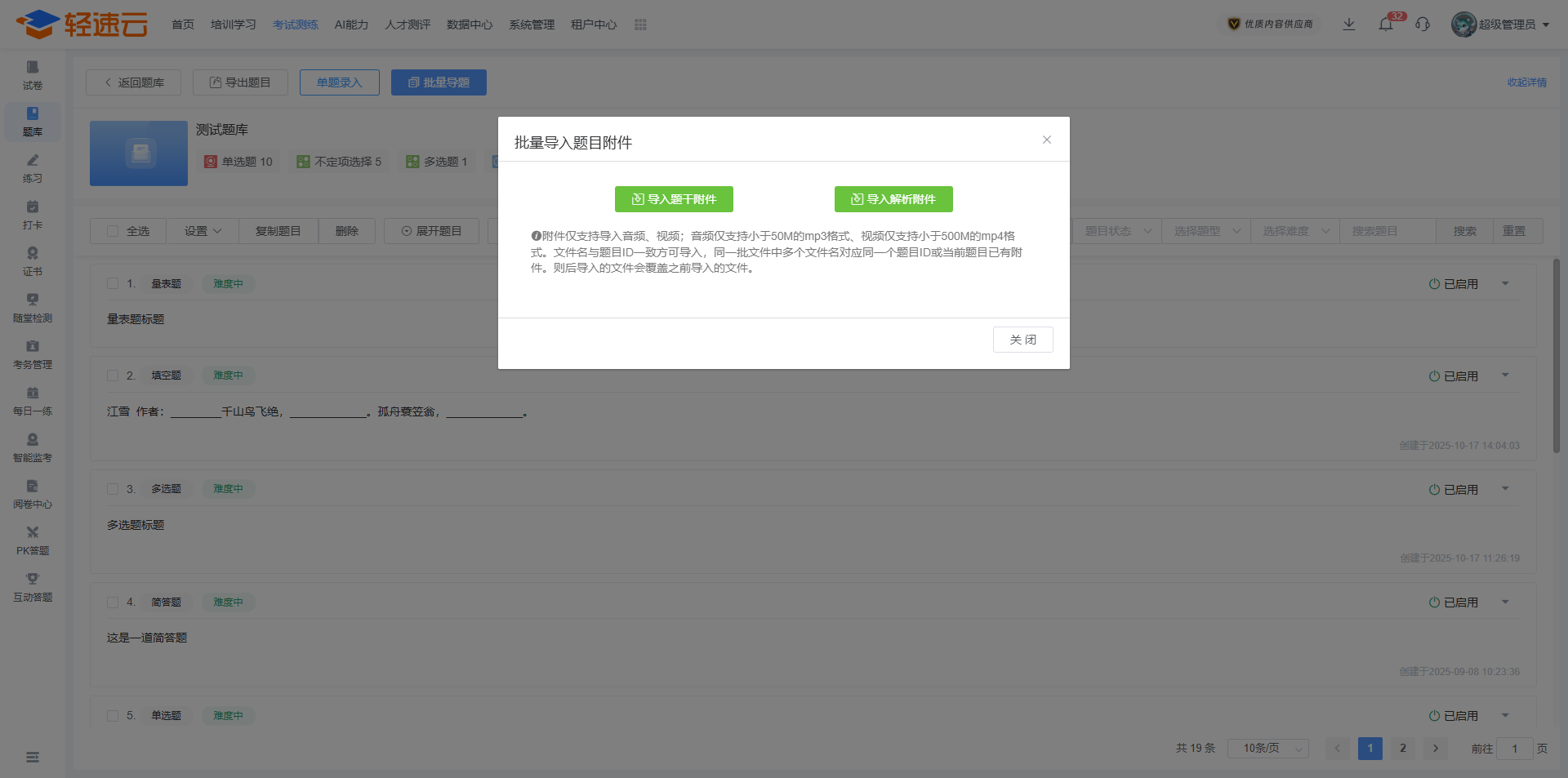Close the dialog with 关闭 button
Viewport: 1568px width, 778px height.
pos(1022,340)
